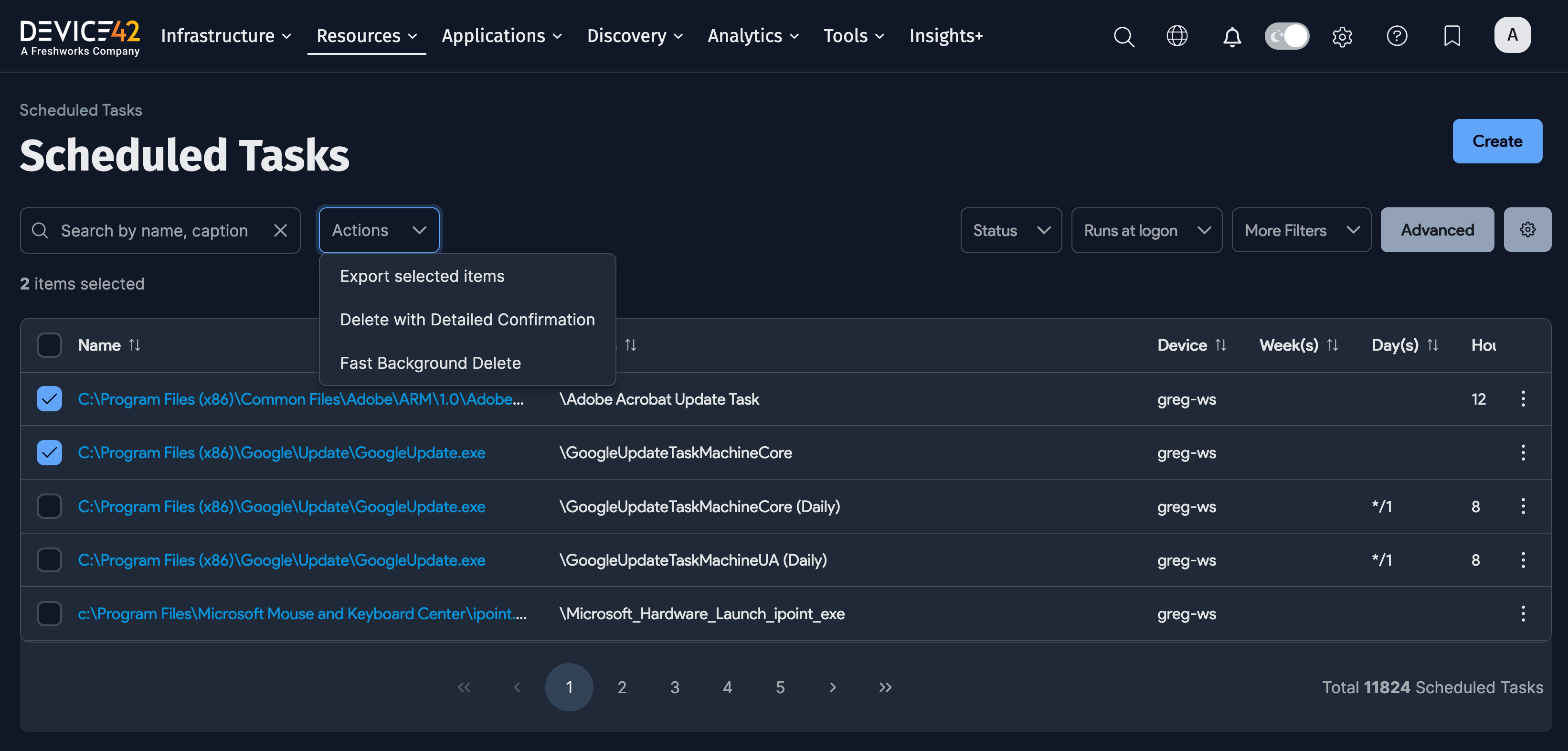Select all rows with the header checkbox

point(49,345)
